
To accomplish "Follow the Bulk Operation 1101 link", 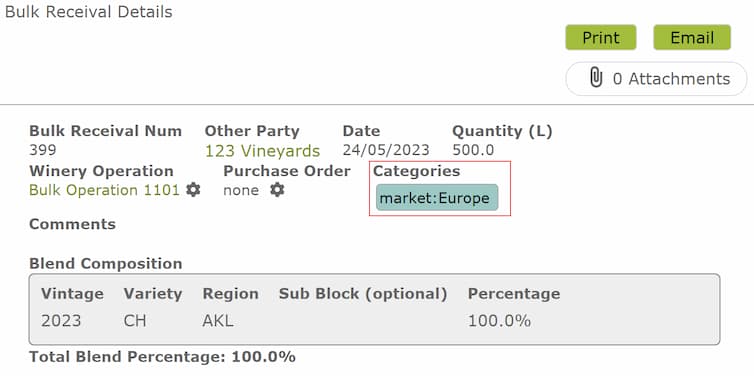I will point(104,190).
